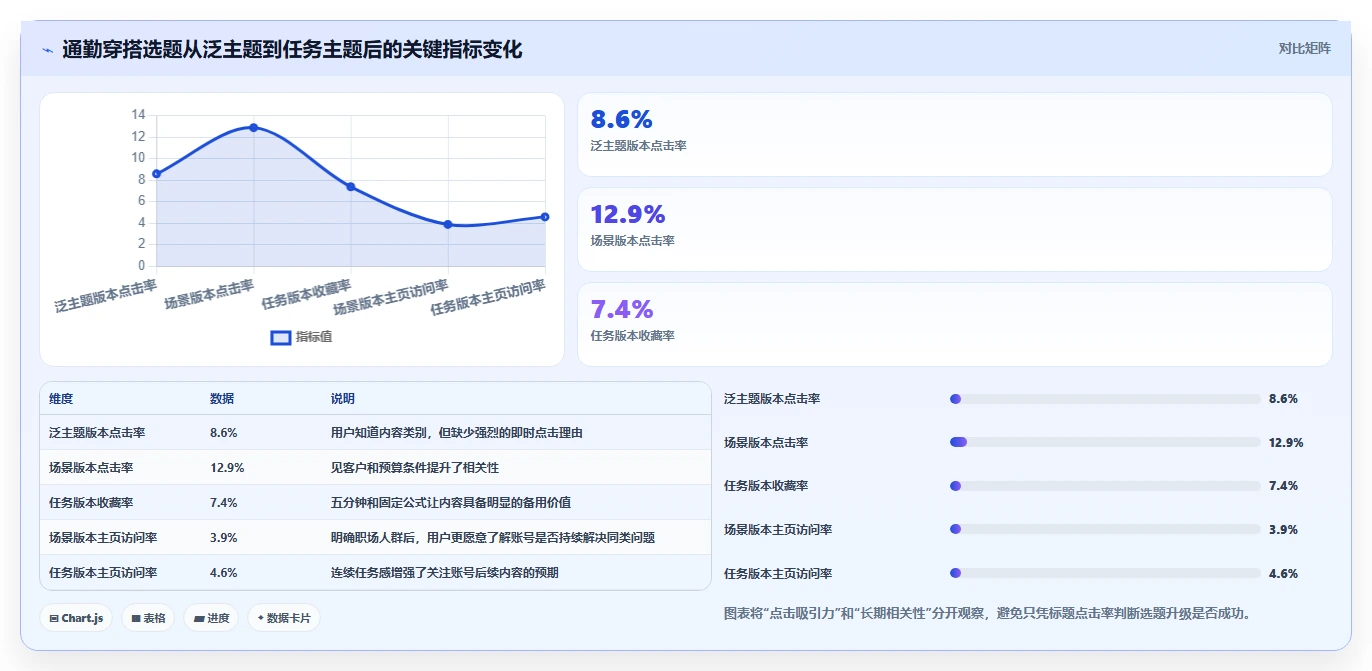
Task: Select the 进度 tag chip
Action: point(211,618)
